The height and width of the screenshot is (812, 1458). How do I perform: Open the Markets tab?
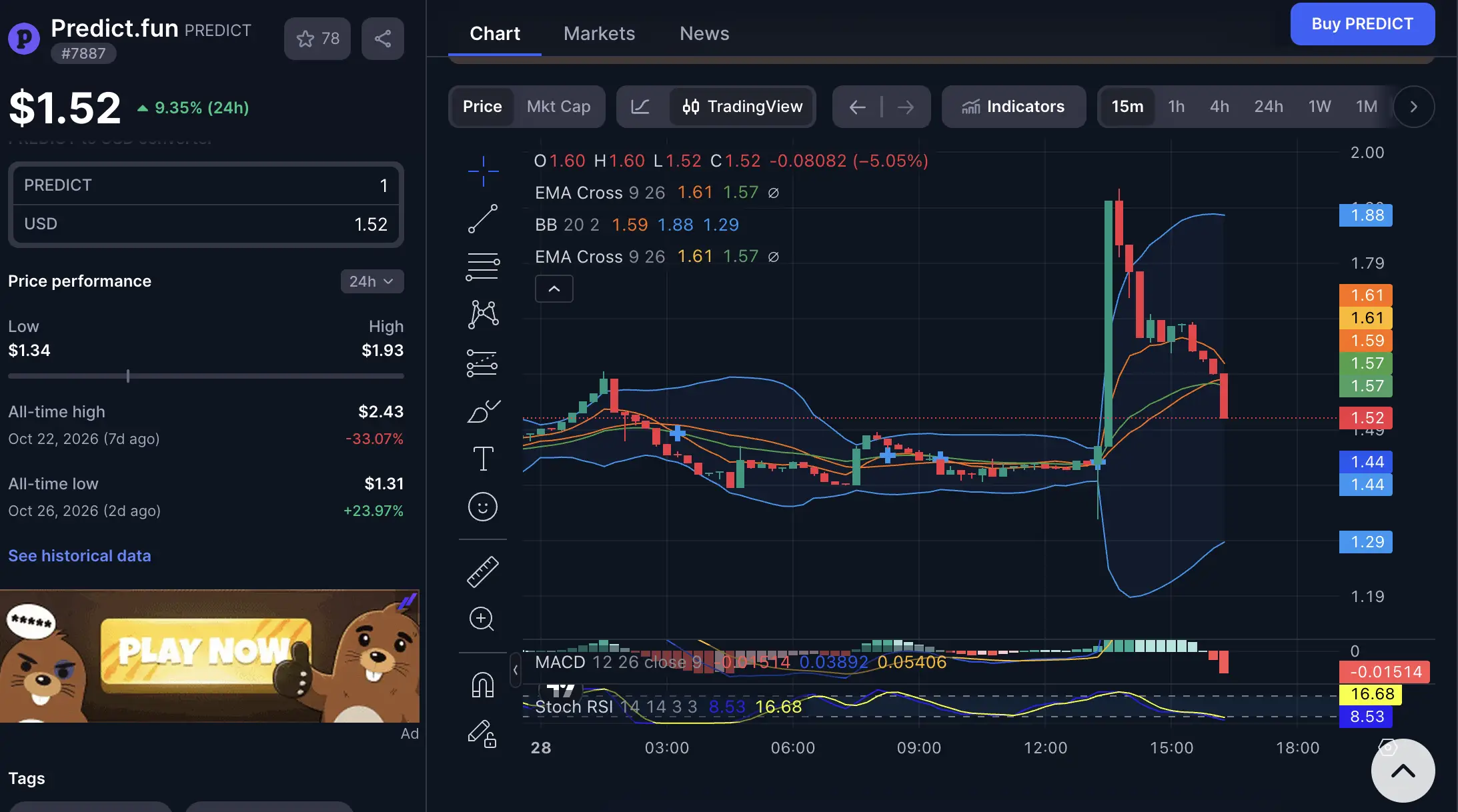[x=599, y=33]
